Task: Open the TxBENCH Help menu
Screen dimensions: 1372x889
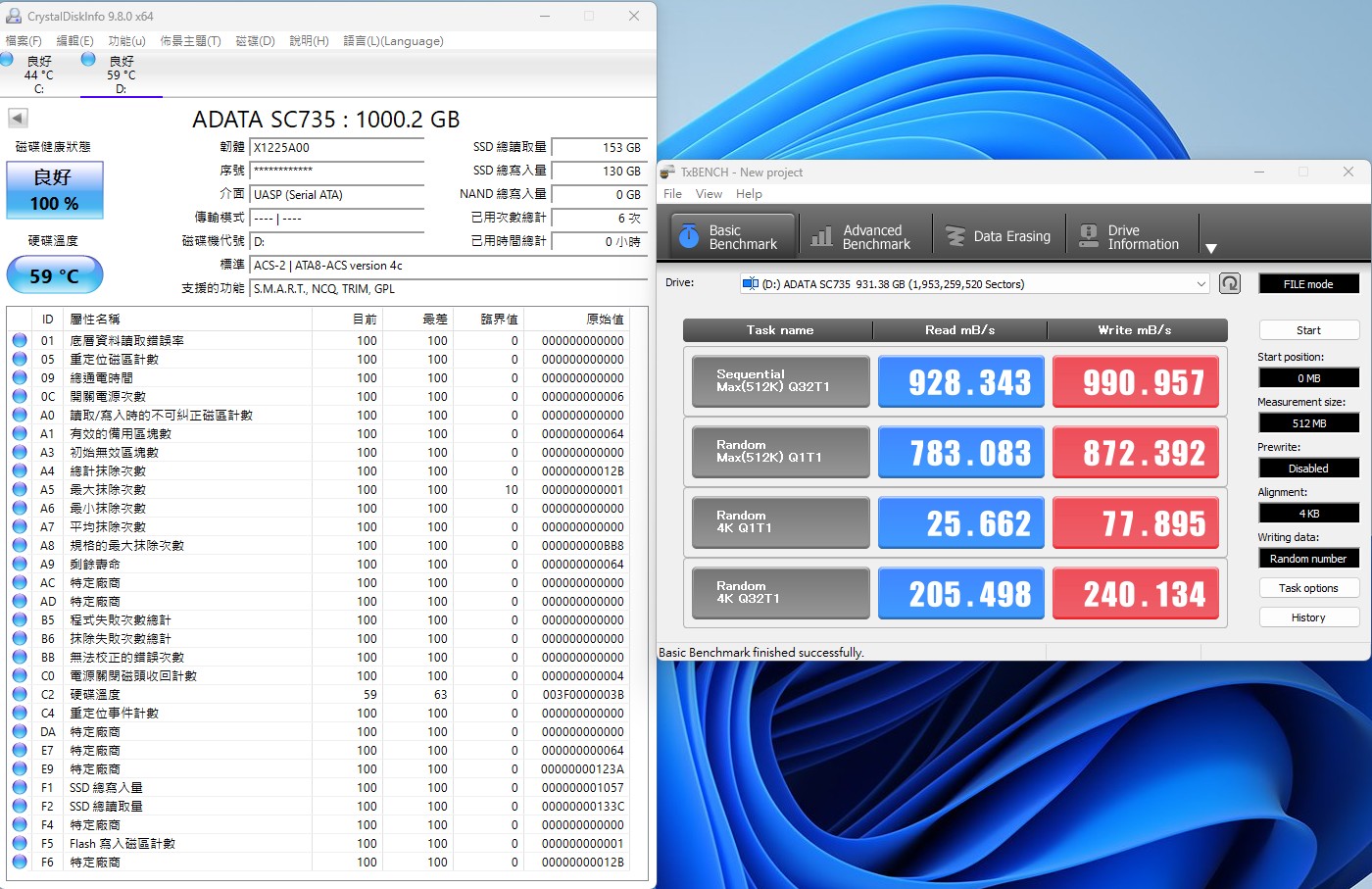Action: [749, 194]
